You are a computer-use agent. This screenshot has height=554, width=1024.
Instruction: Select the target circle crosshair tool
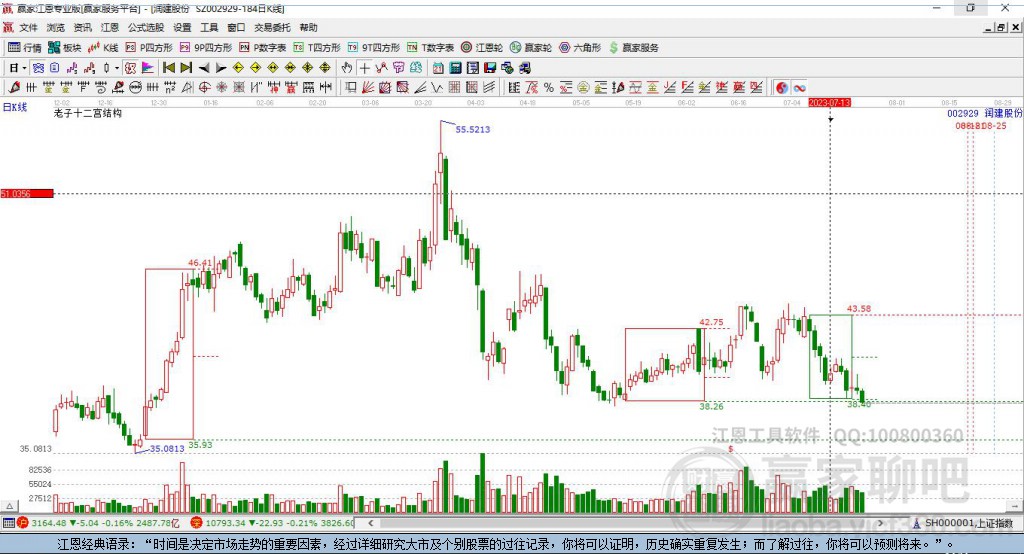(204, 88)
